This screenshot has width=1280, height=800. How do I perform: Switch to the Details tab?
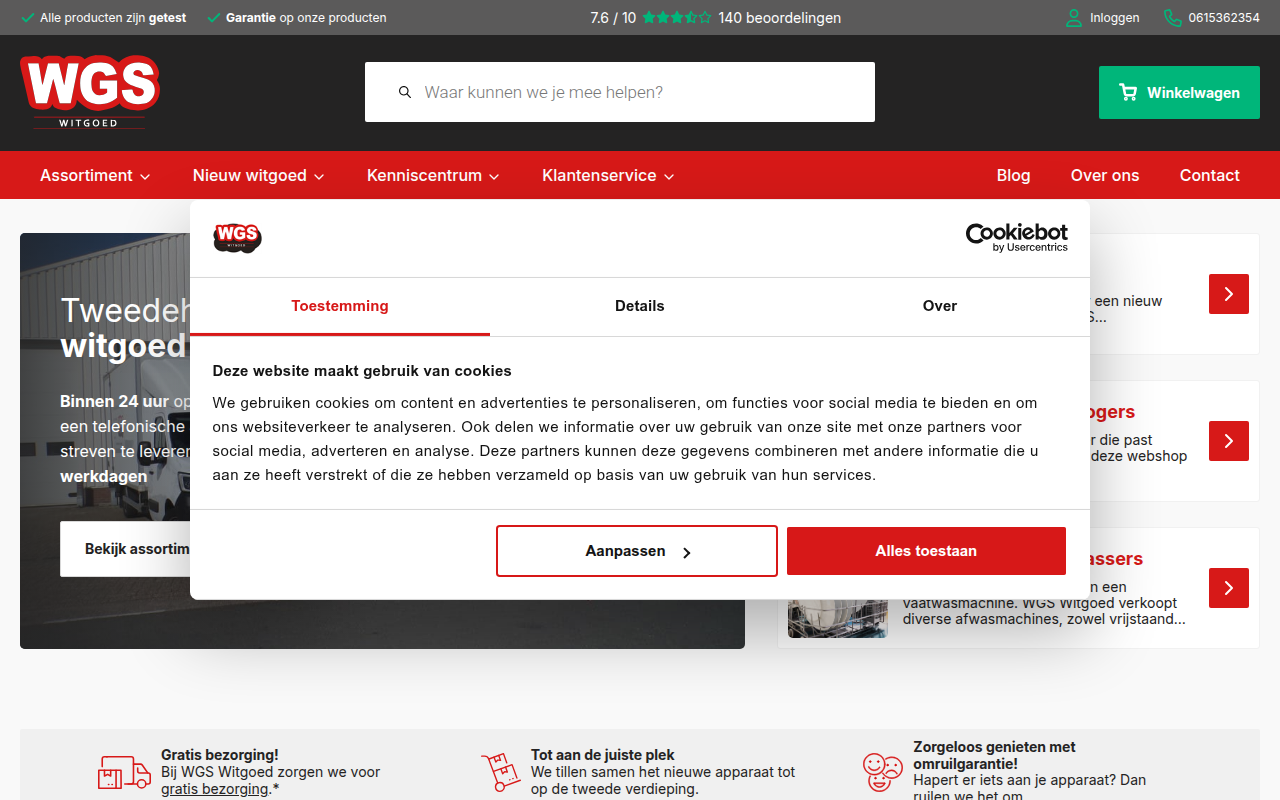tap(640, 306)
